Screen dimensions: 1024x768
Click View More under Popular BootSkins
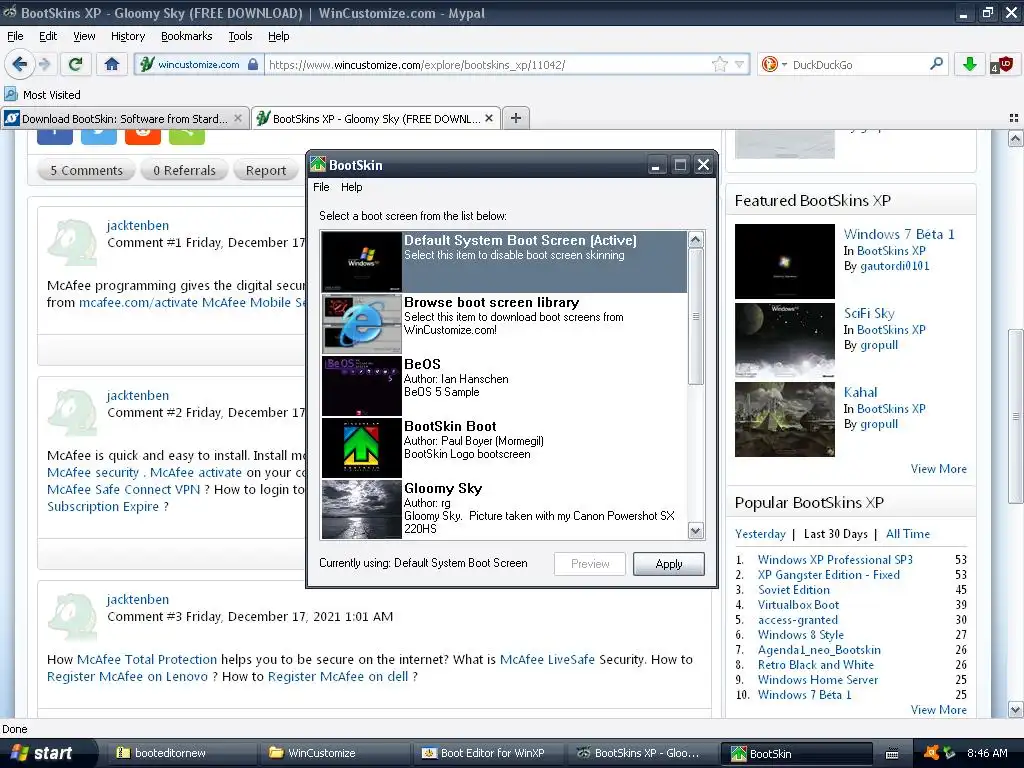point(938,710)
